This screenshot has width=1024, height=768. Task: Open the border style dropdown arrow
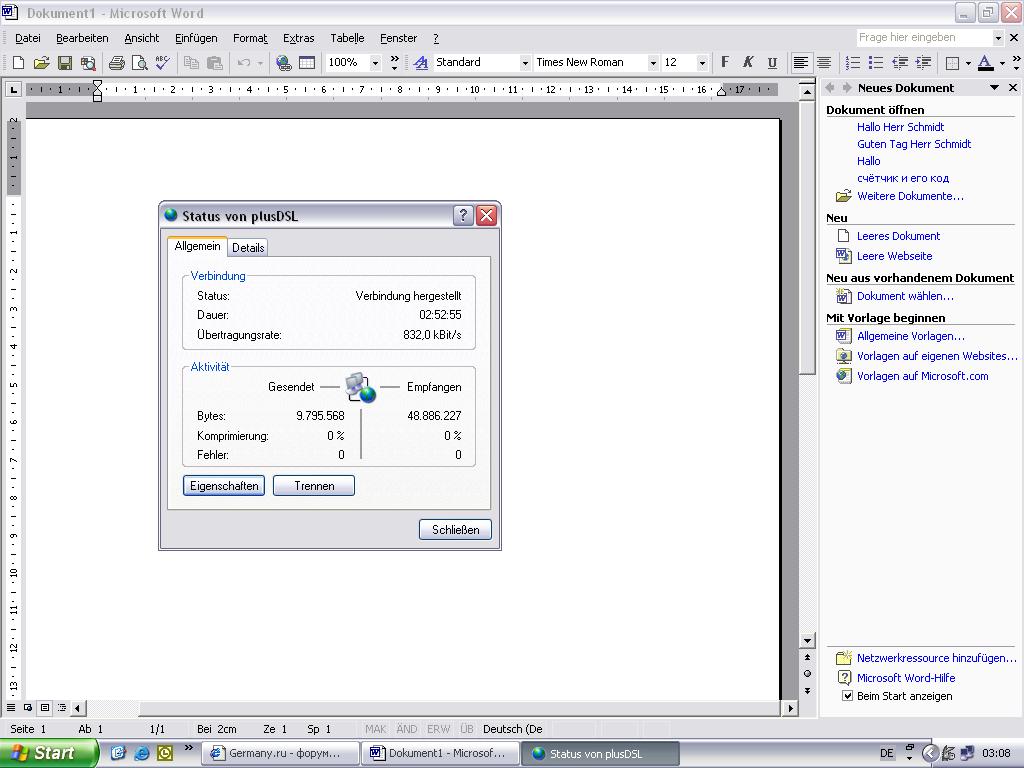968,63
